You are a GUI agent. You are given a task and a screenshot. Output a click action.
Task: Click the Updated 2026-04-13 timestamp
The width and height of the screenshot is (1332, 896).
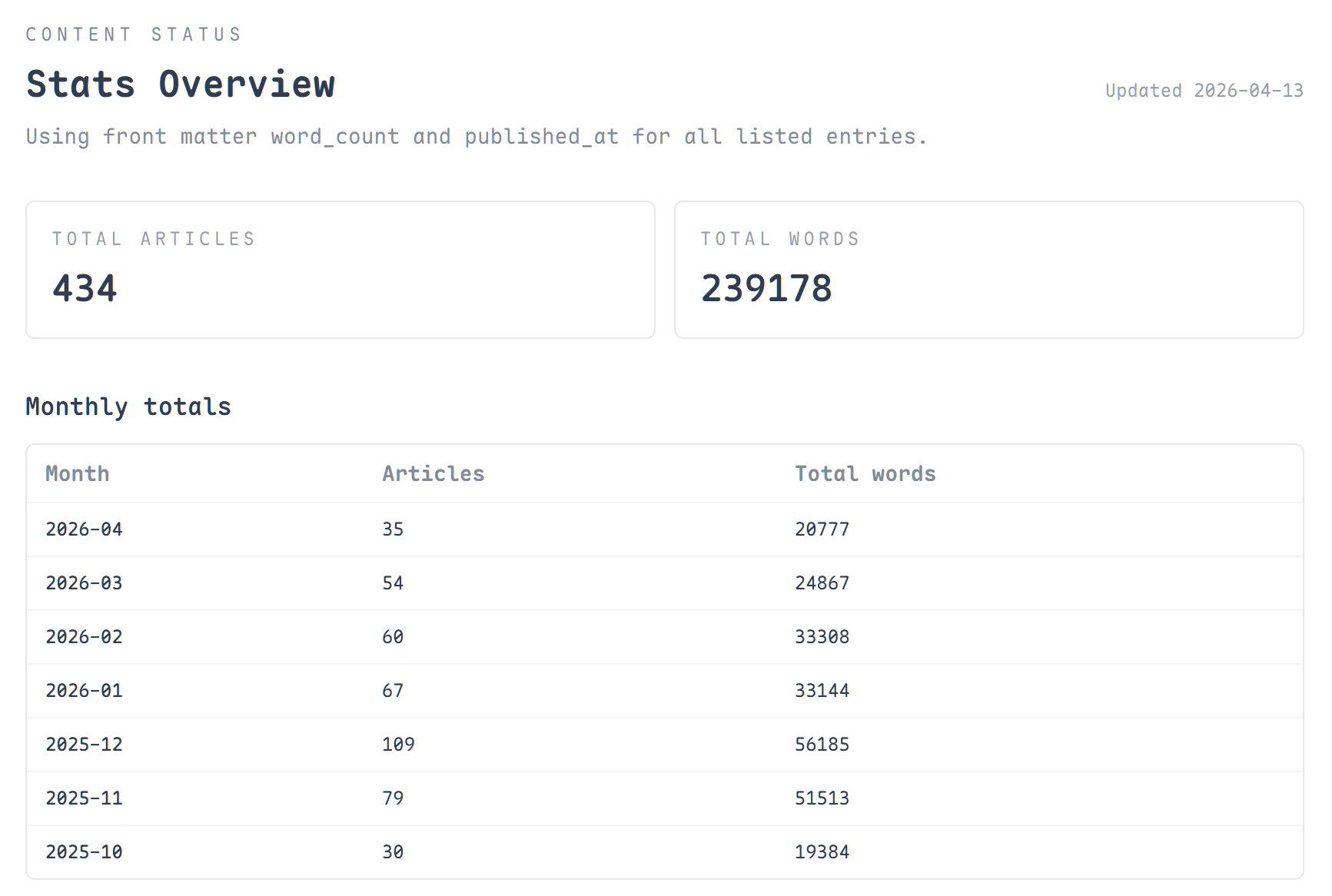click(x=1204, y=91)
